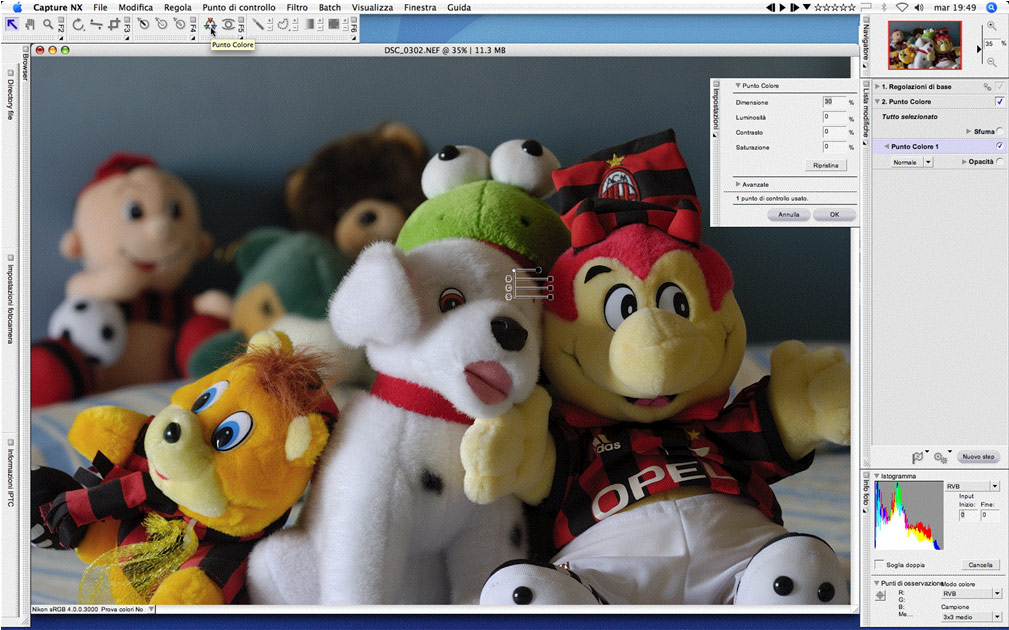Open the File menu
1009x630 pixels.
pos(100,8)
